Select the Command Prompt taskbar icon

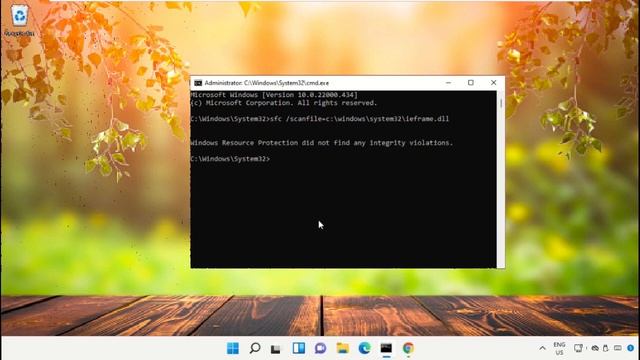point(386,348)
